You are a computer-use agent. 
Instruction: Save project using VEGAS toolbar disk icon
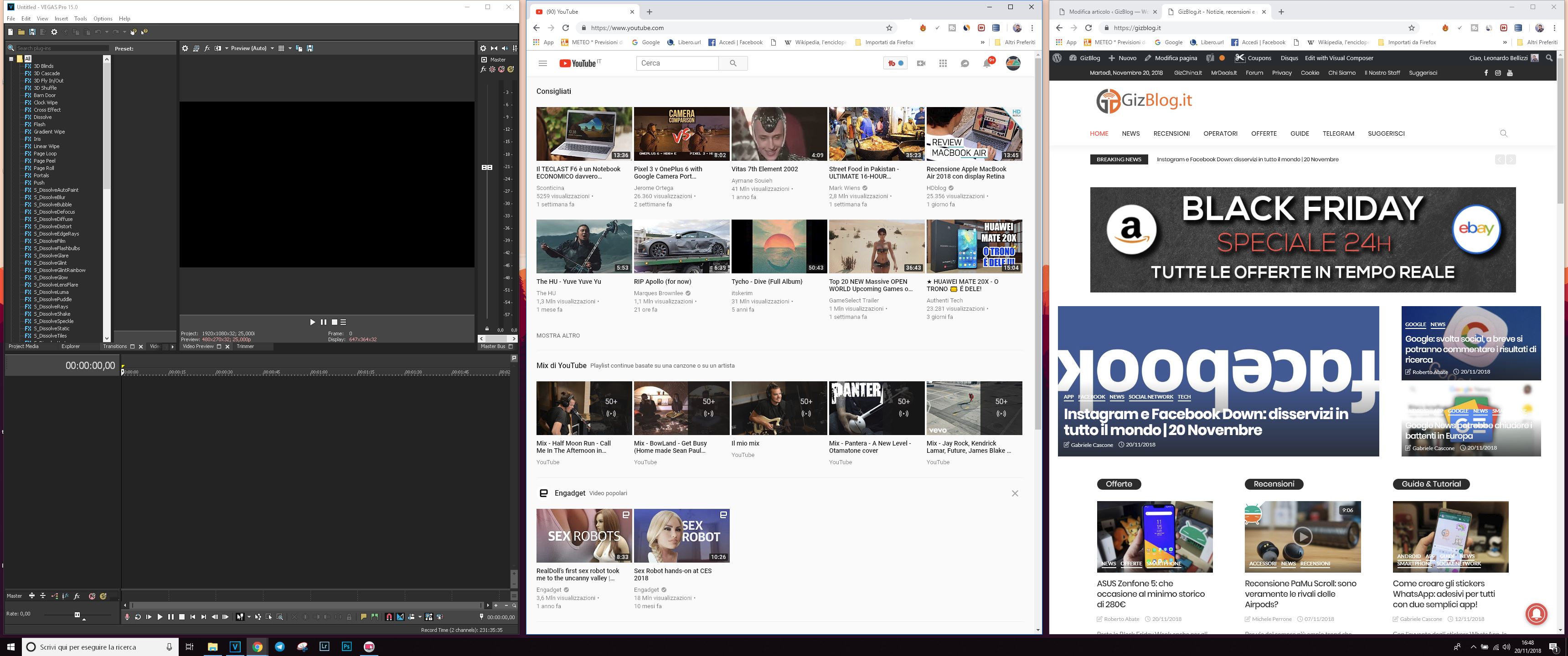pos(32,32)
